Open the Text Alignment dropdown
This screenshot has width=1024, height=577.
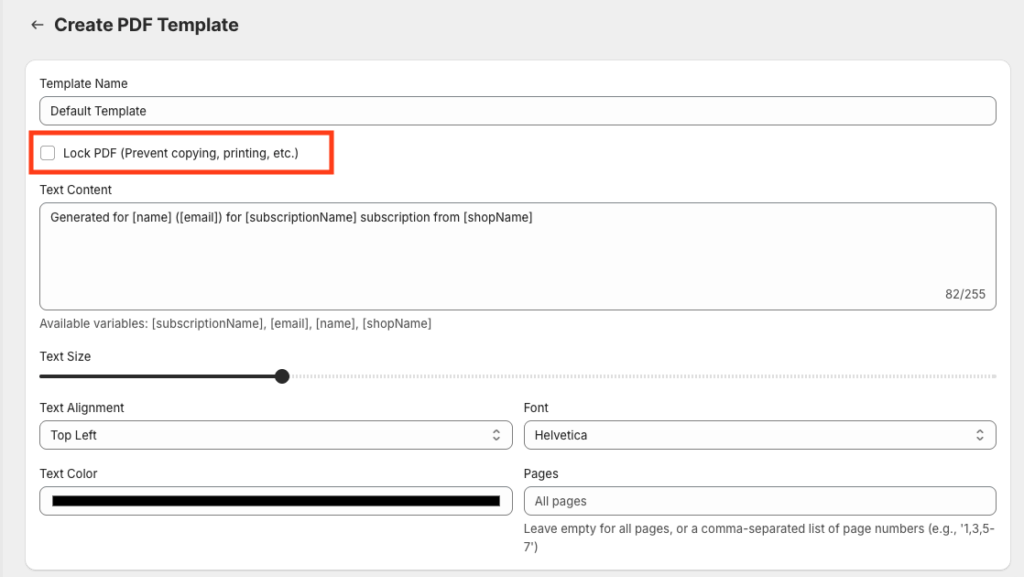[276, 435]
